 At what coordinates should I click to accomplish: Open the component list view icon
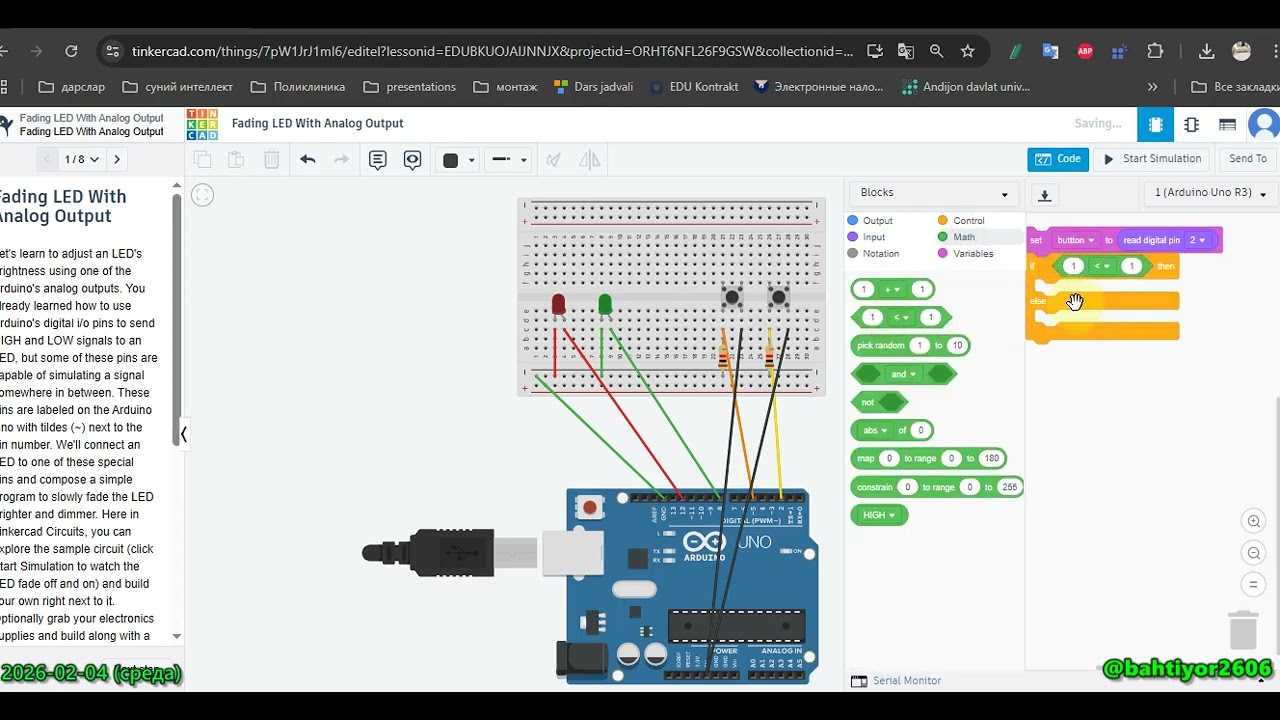coord(1227,125)
